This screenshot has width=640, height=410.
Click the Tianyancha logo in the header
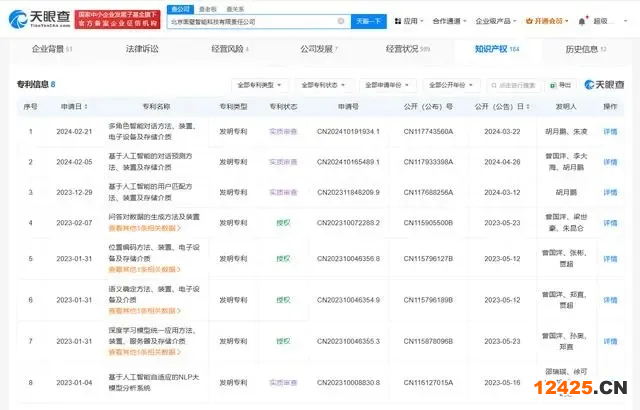point(39,19)
